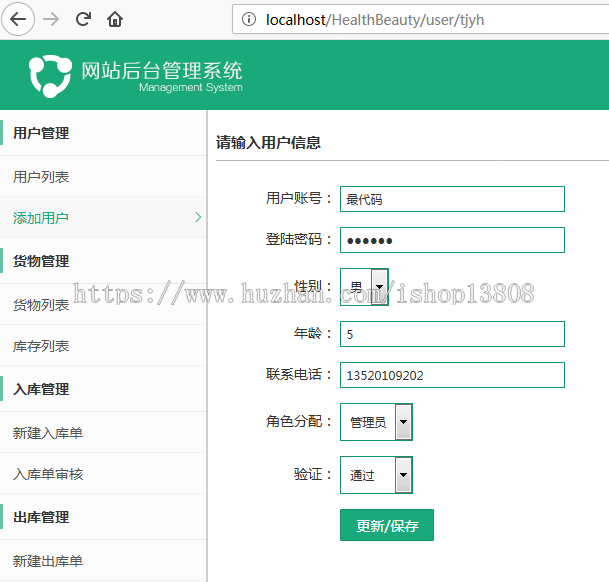The width and height of the screenshot is (609, 582).
Task: Click the 更新/保存 button
Action: 387,525
